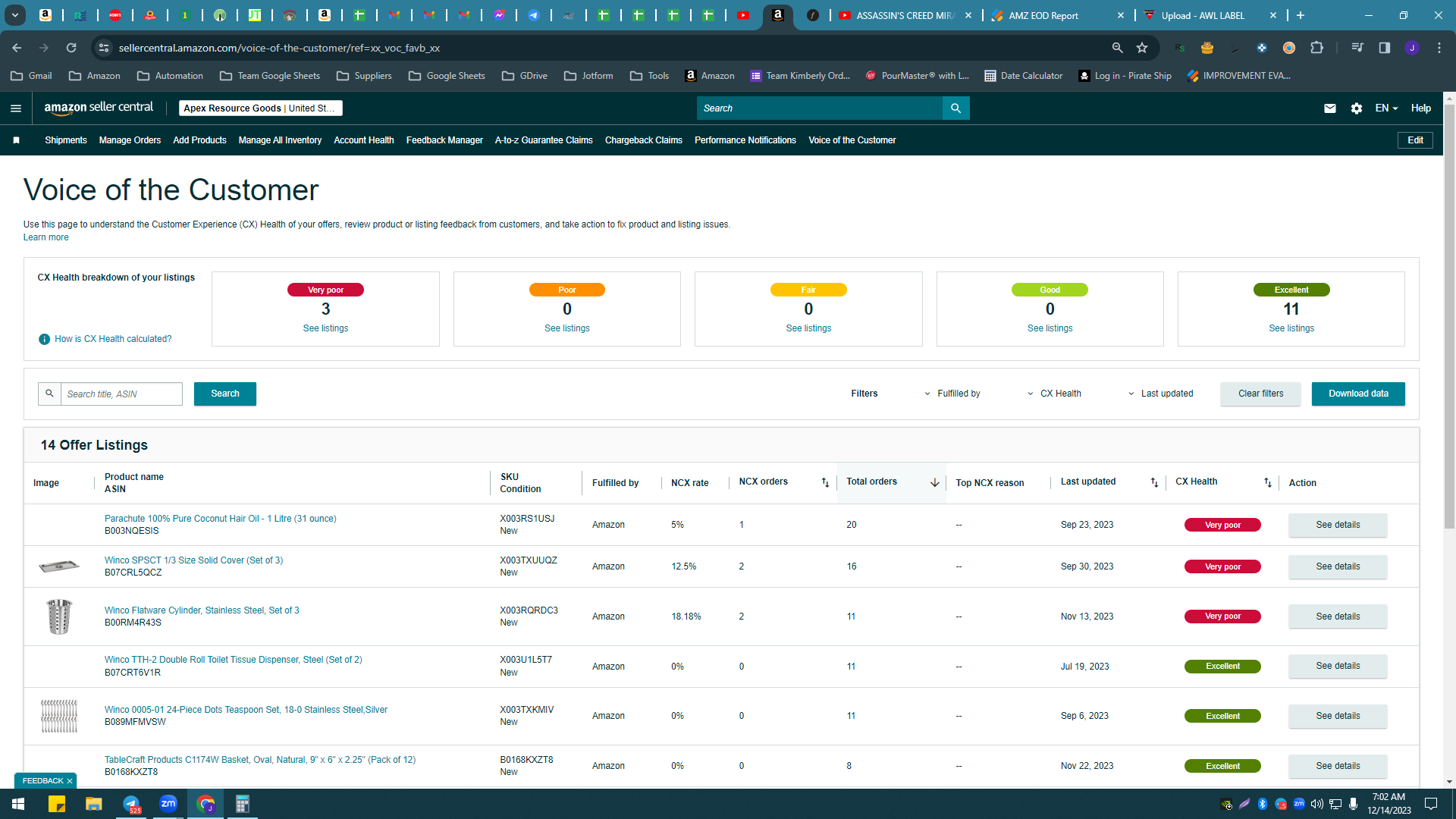Click the search magnifier button in header

click(955, 108)
